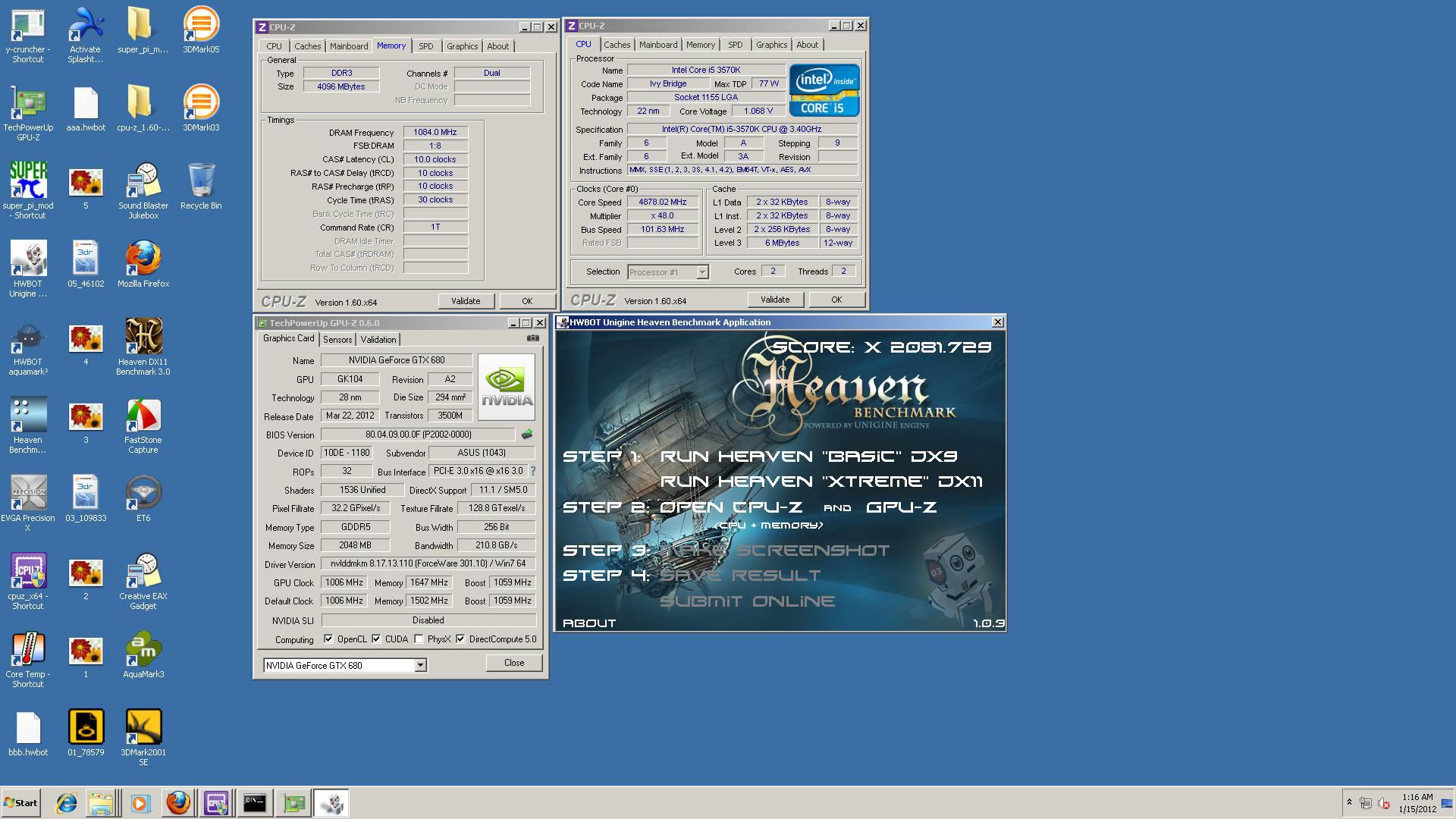The width and height of the screenshot is (1456, 819).
Task: Open 3DMark2001 SE desktop icon
Action: (143, 728)
